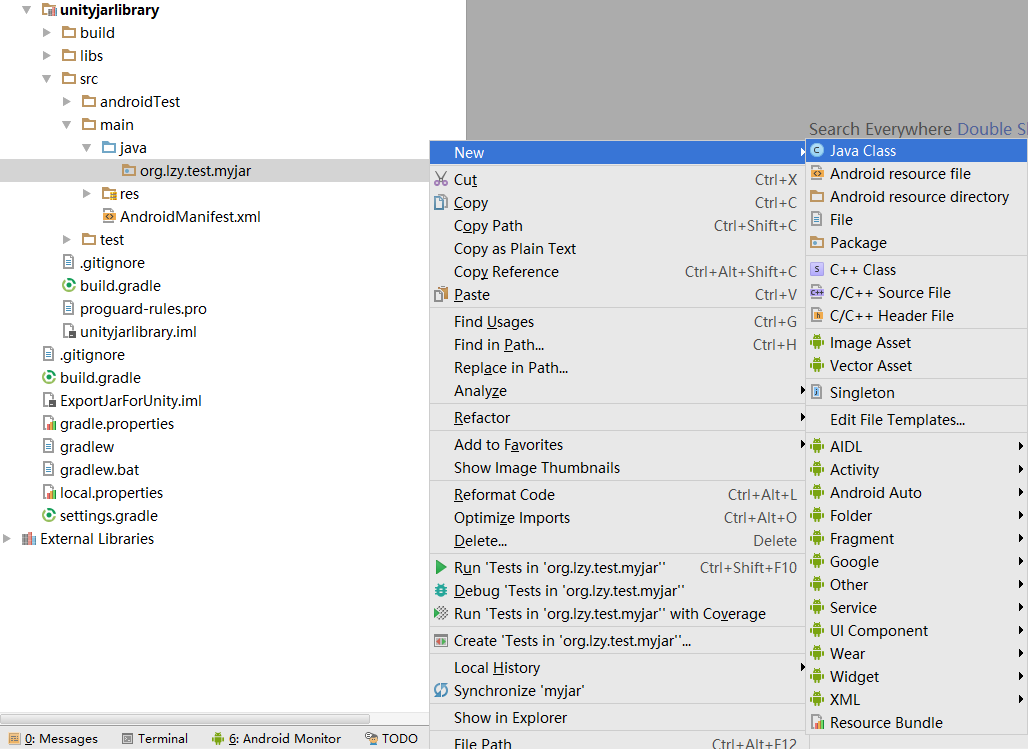
Task: Select org.lzy.test.myjar package in tree
Action: point(195,171)
